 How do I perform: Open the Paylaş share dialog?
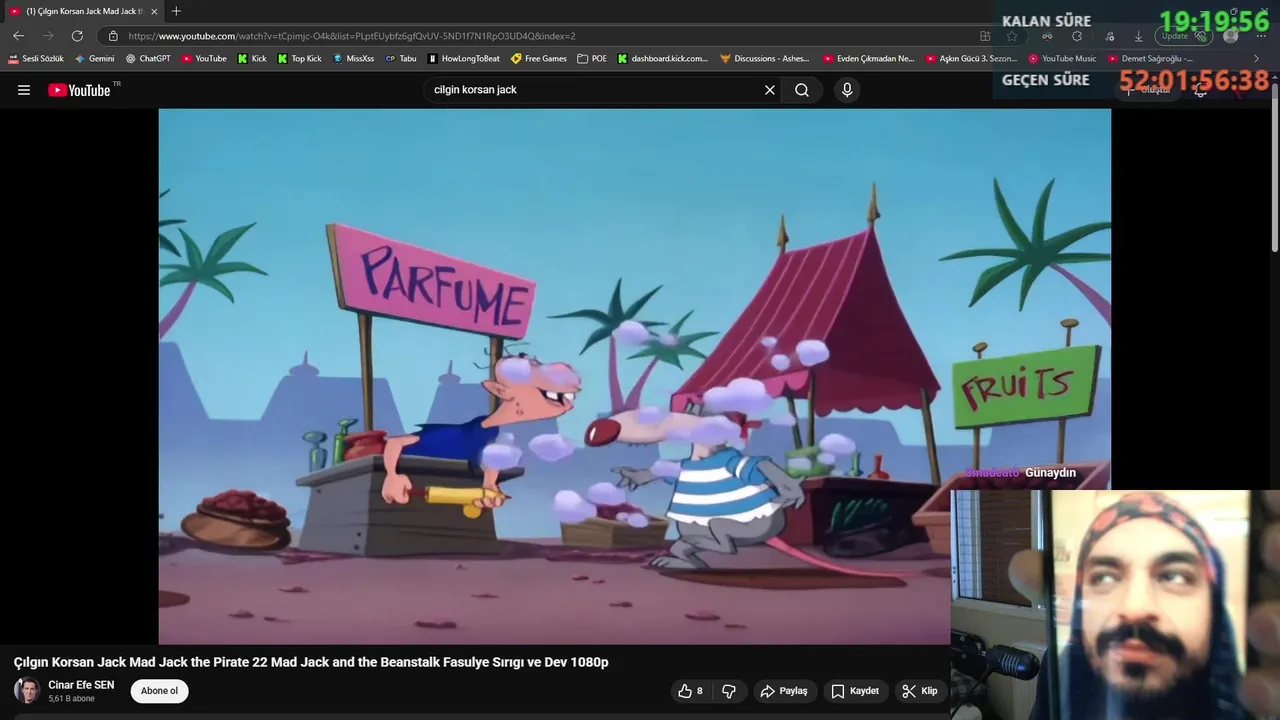(784, 691)
